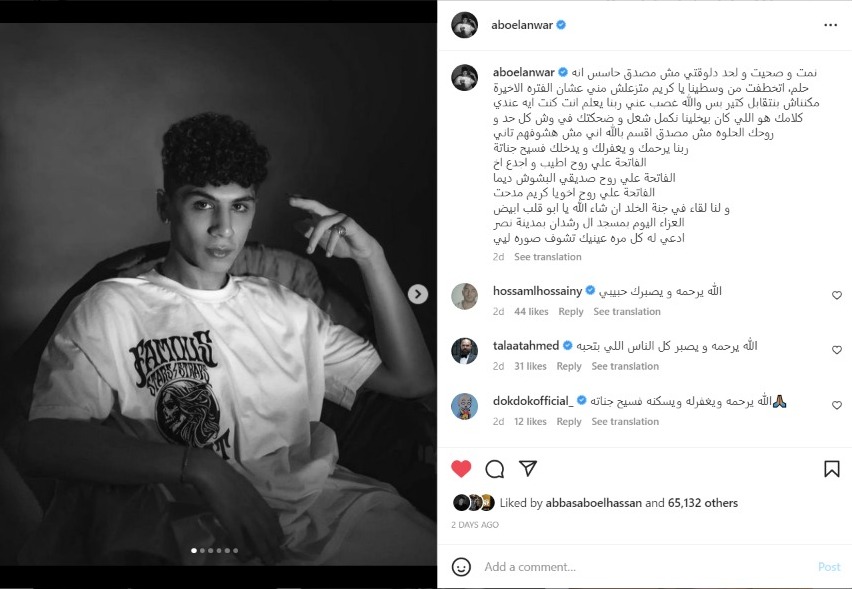Unlike the post with the red heart
852x589 pixels.
pos(461,468)
